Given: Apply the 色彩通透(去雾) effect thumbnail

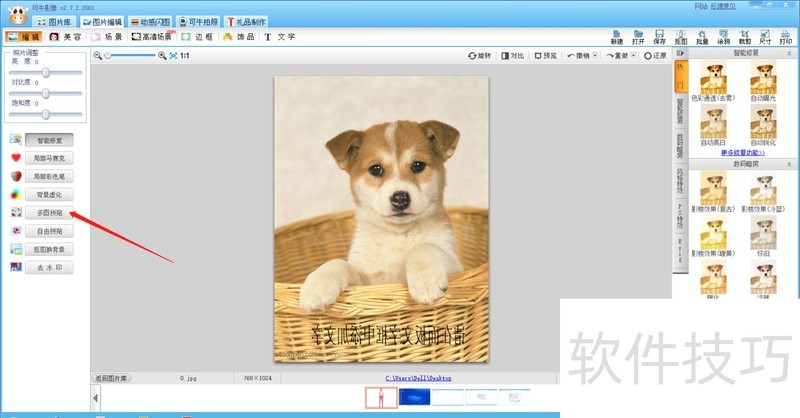Looking at the screenshot, I should [714, 80].
